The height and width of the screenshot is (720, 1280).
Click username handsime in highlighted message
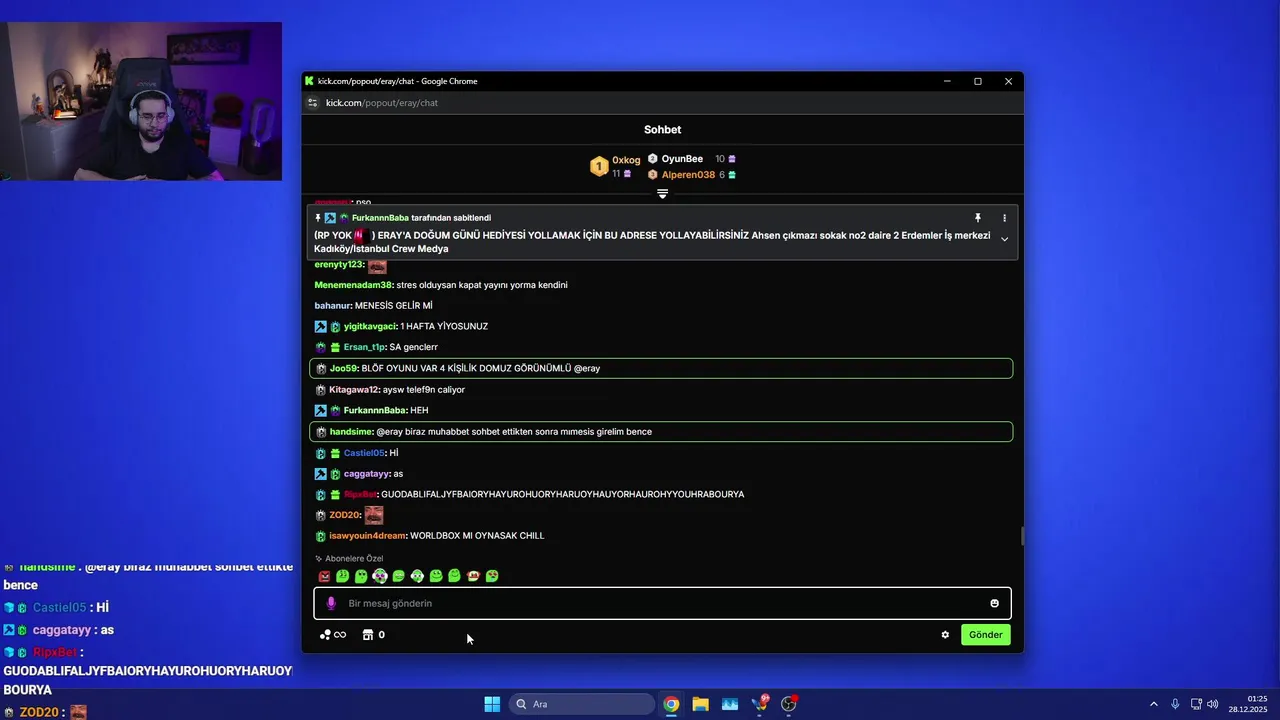click(x=352, y=432)
